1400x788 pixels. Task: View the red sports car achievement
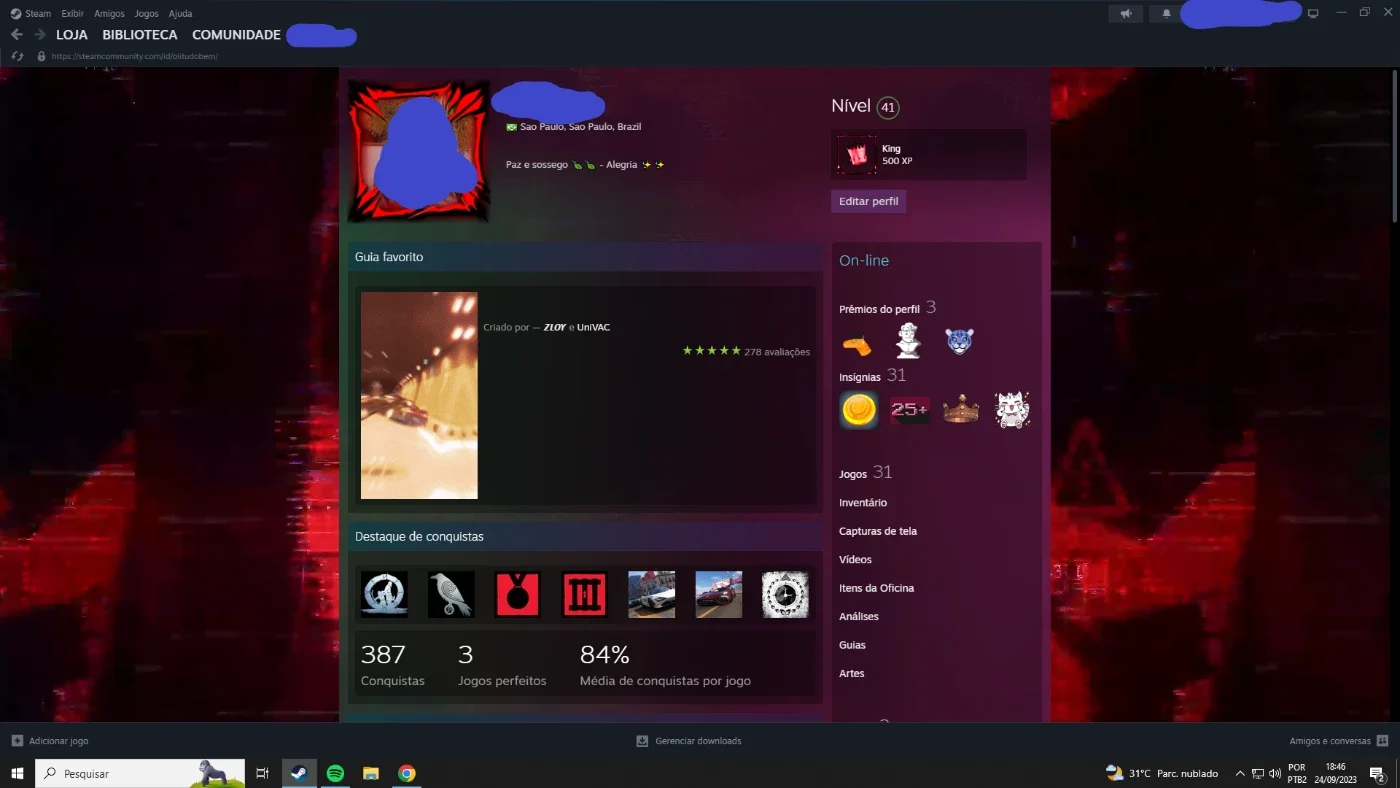pyautogui.click(x=719, y=594)
